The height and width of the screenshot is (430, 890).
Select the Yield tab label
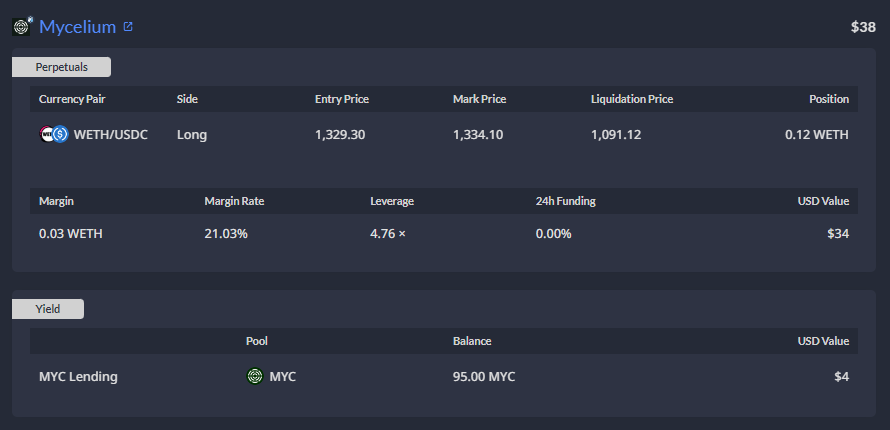coord(48,309)
